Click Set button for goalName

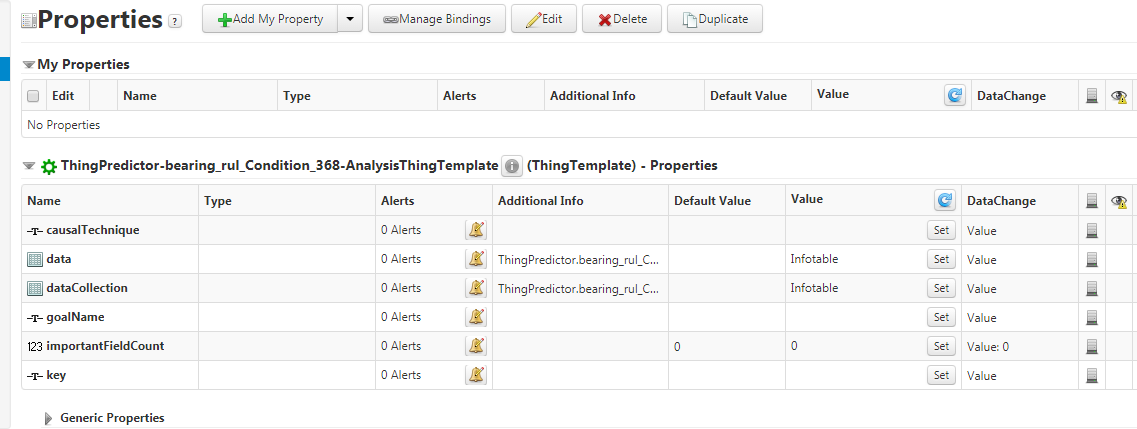tap(941, 317)
